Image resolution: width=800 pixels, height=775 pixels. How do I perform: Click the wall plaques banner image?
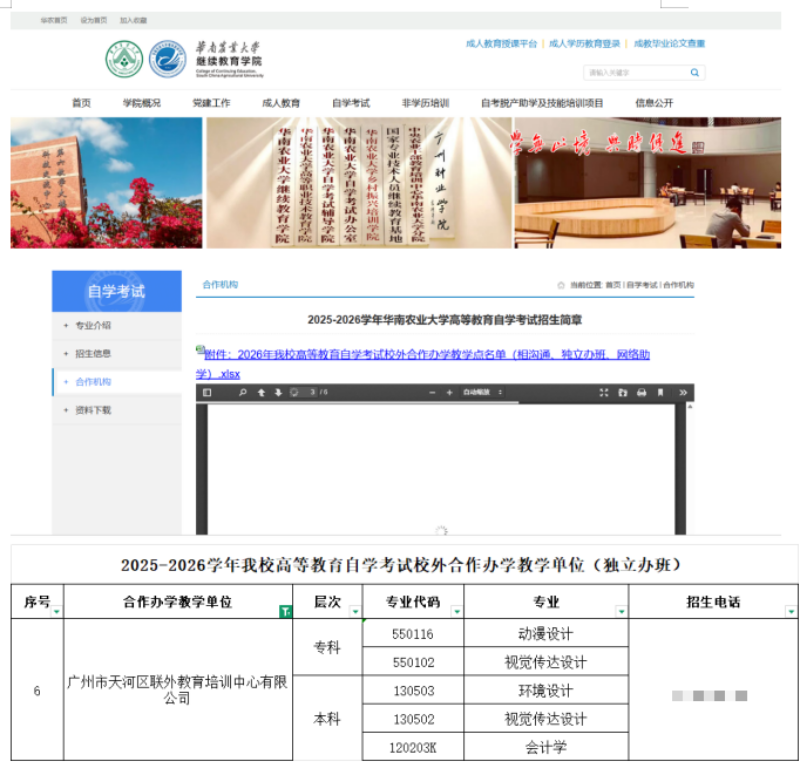pyautogui.click(x=359, y=183)
